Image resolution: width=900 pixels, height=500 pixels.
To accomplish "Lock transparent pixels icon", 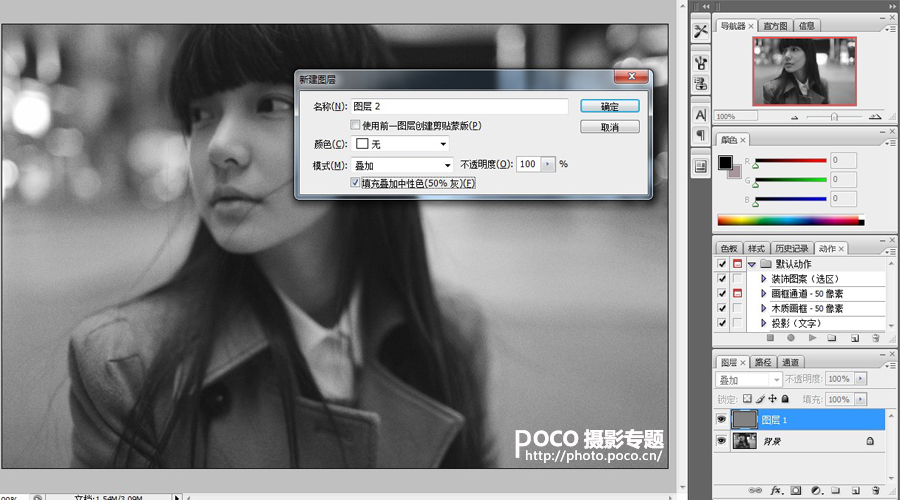I will (x=747, y=398).
